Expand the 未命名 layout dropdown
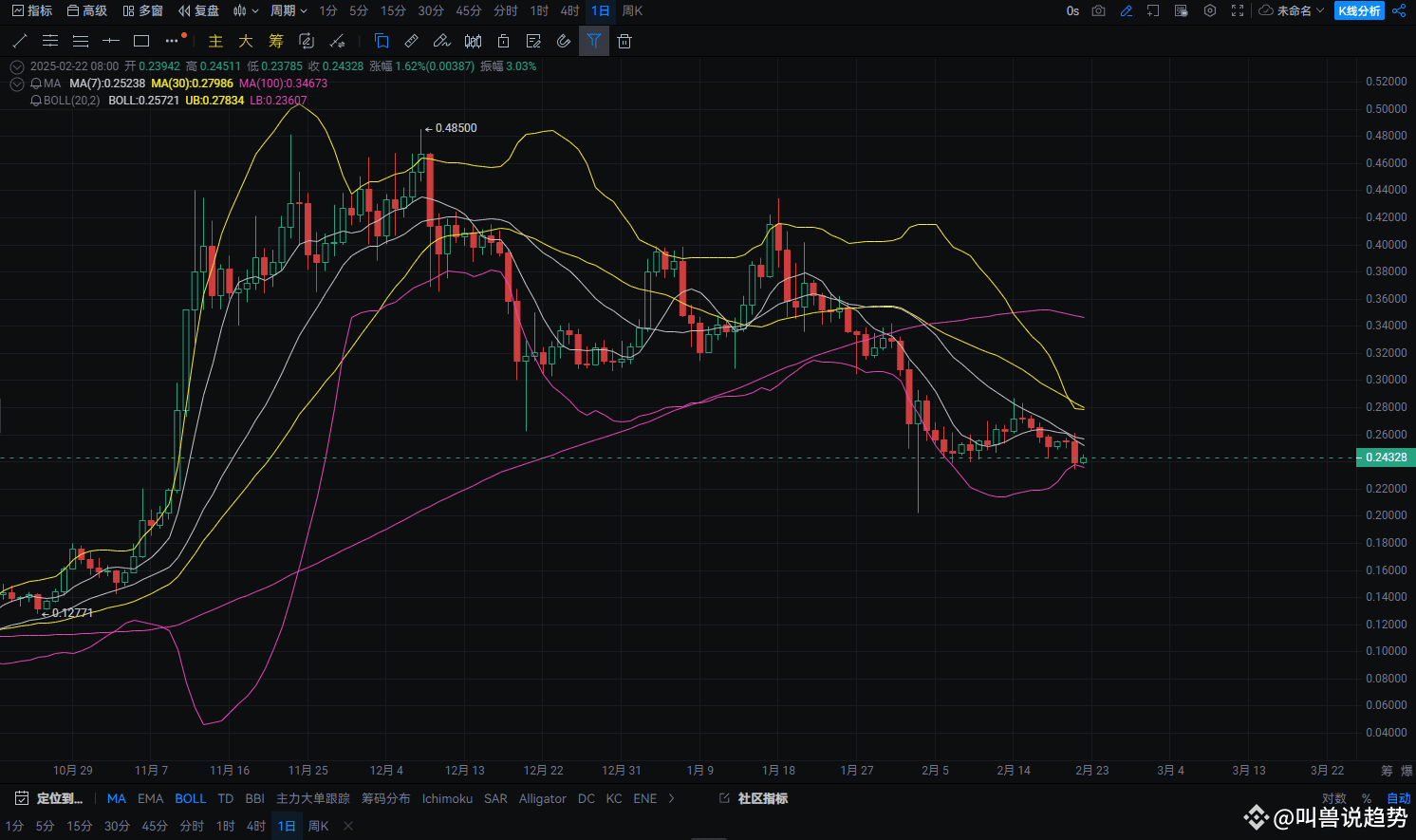 (1292, 10)
